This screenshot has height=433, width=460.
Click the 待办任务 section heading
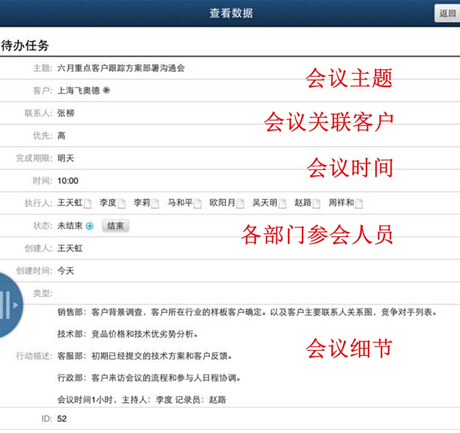point(25,45)
